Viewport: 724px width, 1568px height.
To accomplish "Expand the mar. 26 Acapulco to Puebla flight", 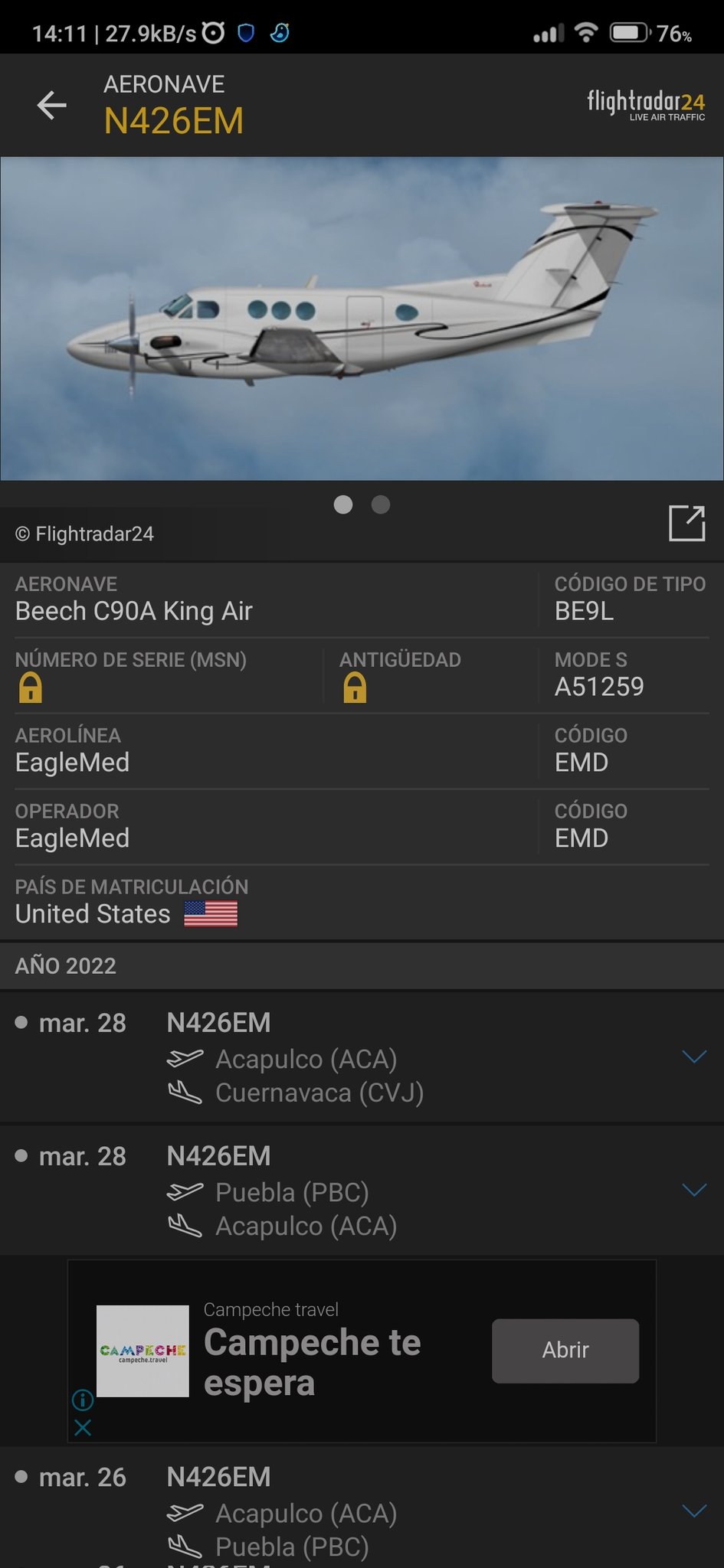I will pyautogui.click(x=694, y=1511).
